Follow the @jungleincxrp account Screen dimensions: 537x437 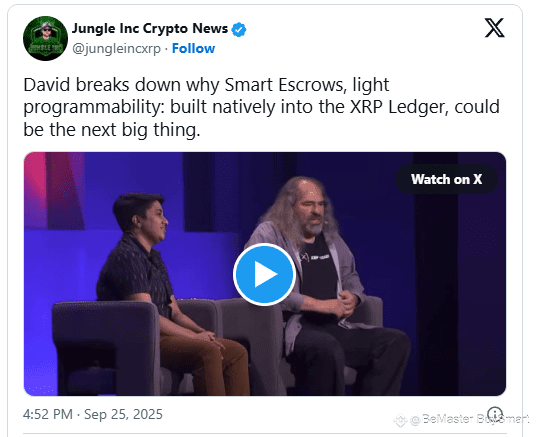193,49
